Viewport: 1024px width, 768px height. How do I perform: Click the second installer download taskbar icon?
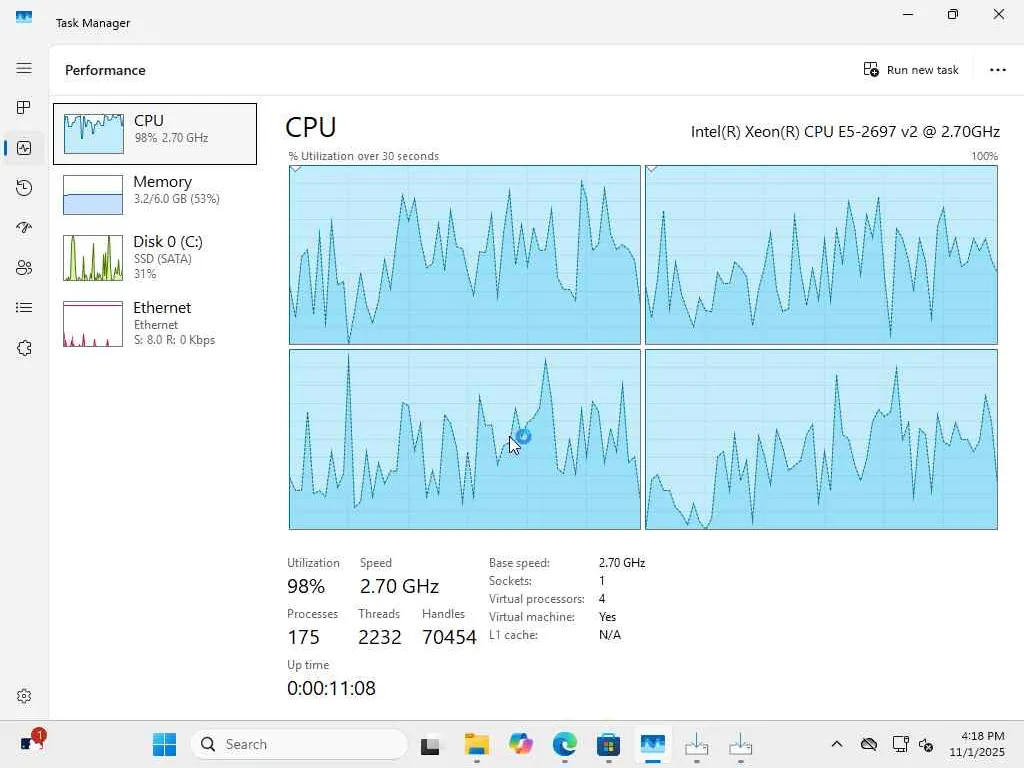click(x=740, y=744)
